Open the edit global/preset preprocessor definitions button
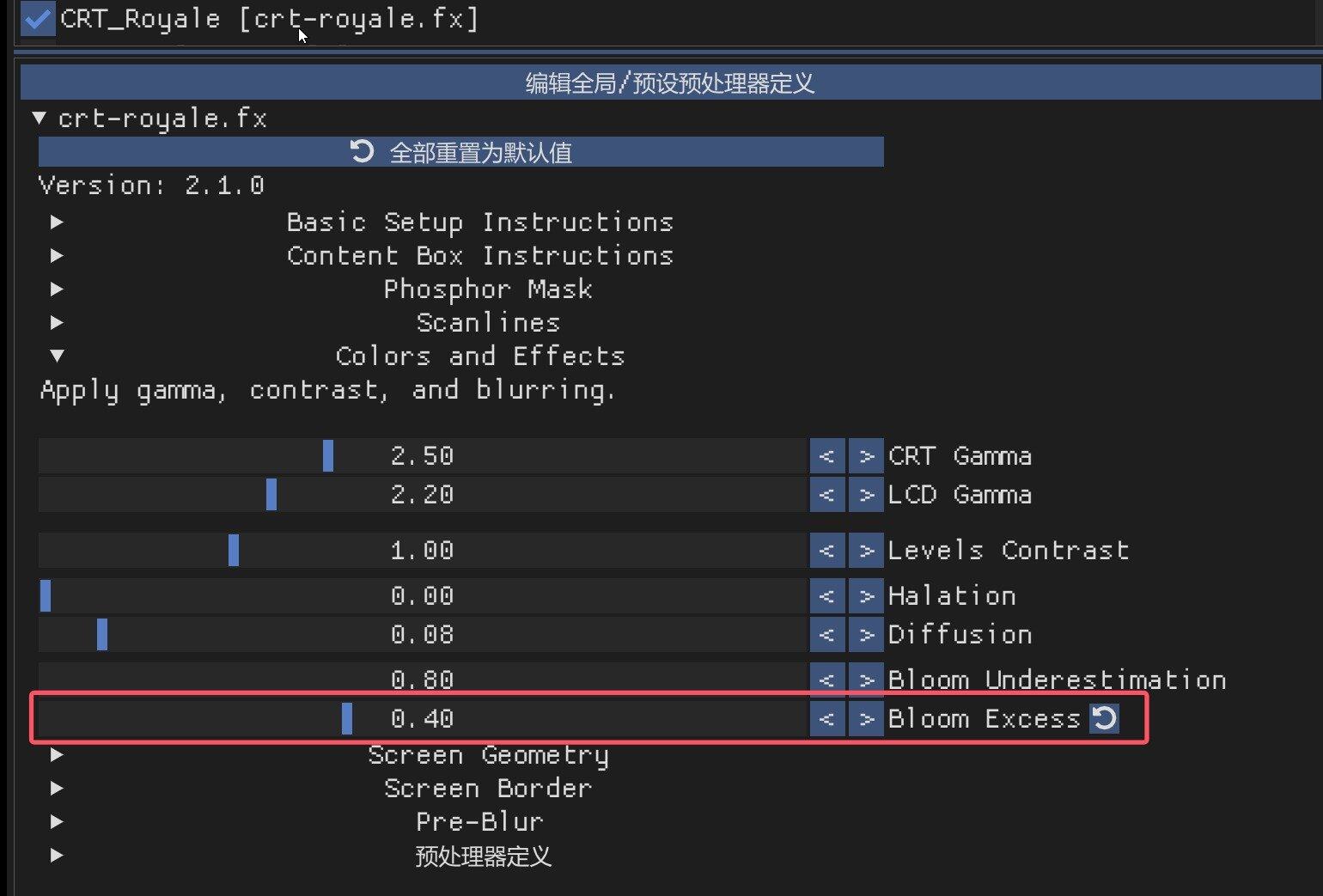Viewport: 1323px width, 896px height. 670,83
